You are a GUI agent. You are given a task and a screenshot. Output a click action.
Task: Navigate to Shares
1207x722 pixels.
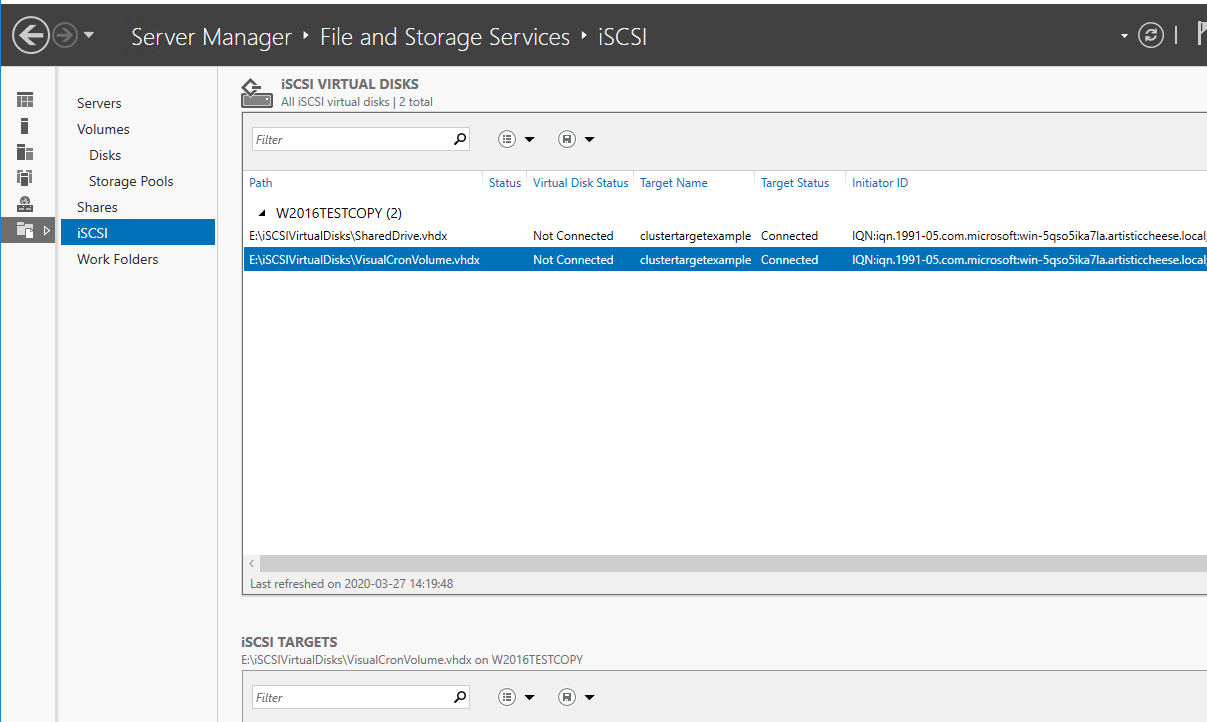click(97, 207)
